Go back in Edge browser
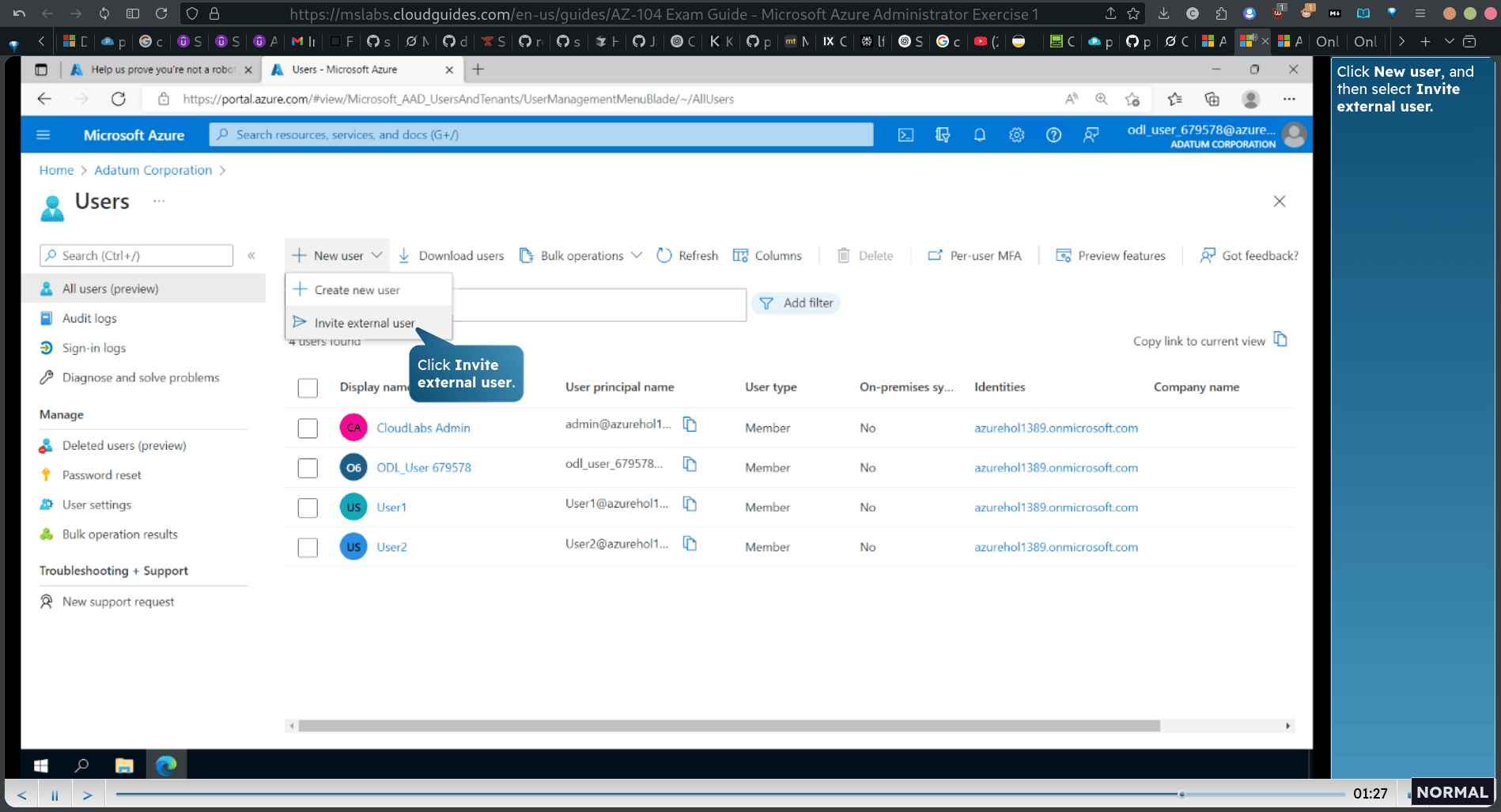Image resolution: width=1501 pixels, height=812 pixels. (x=44, y=99)
